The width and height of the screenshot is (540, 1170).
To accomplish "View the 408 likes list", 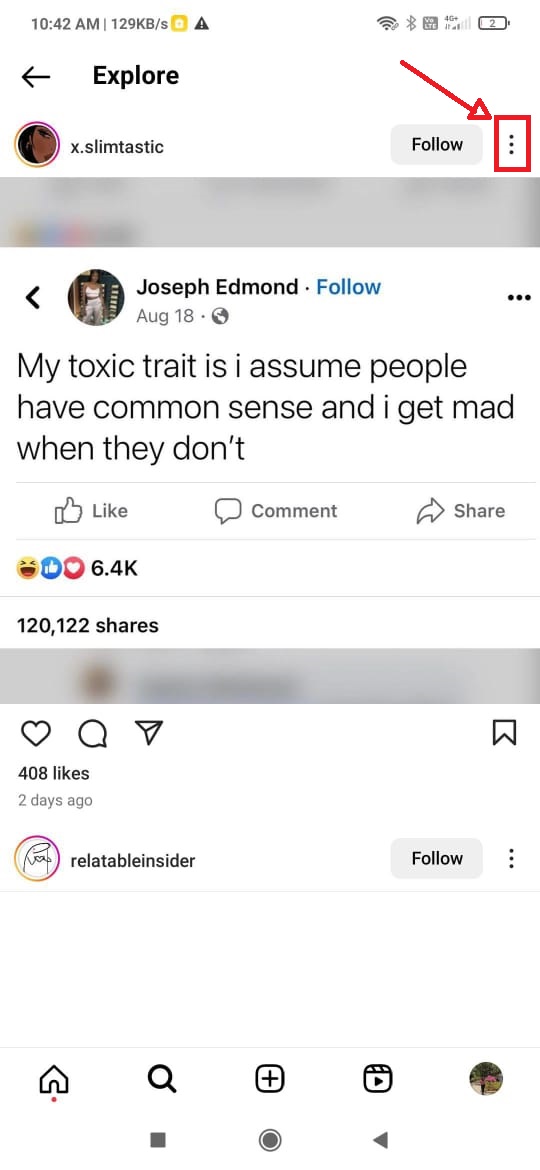I will 53,773.
